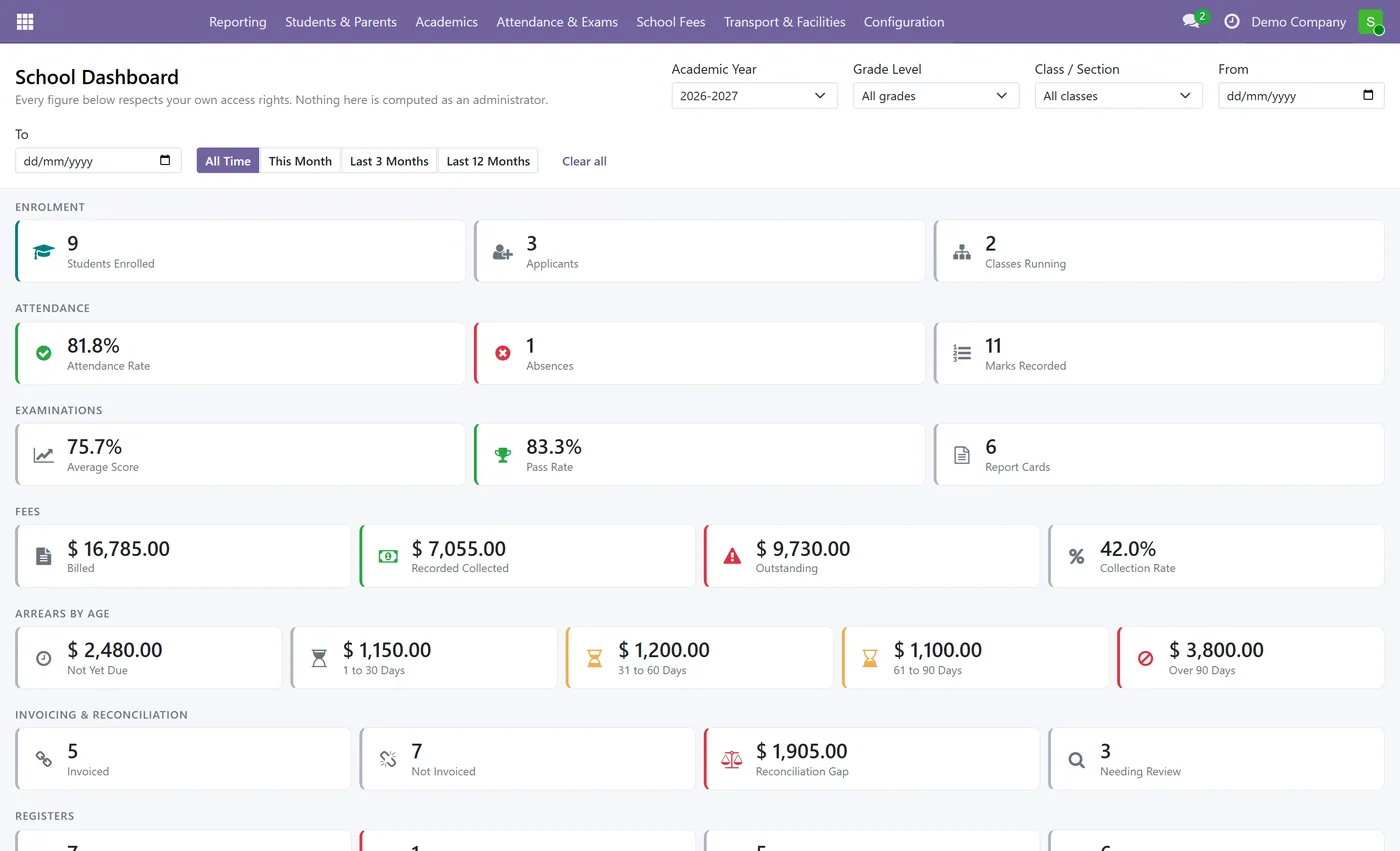Click the To date input field

pos(98,161)
